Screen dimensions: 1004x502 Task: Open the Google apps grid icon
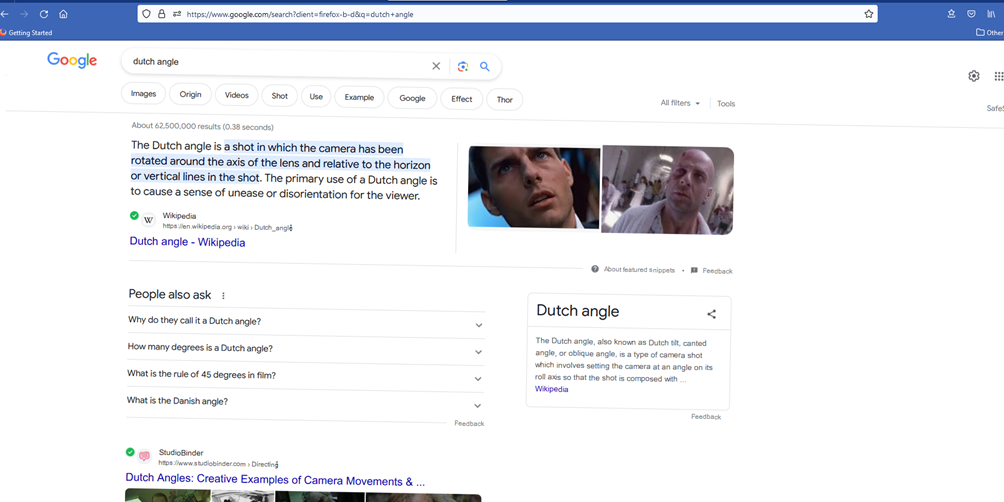[x=998, y=76]
